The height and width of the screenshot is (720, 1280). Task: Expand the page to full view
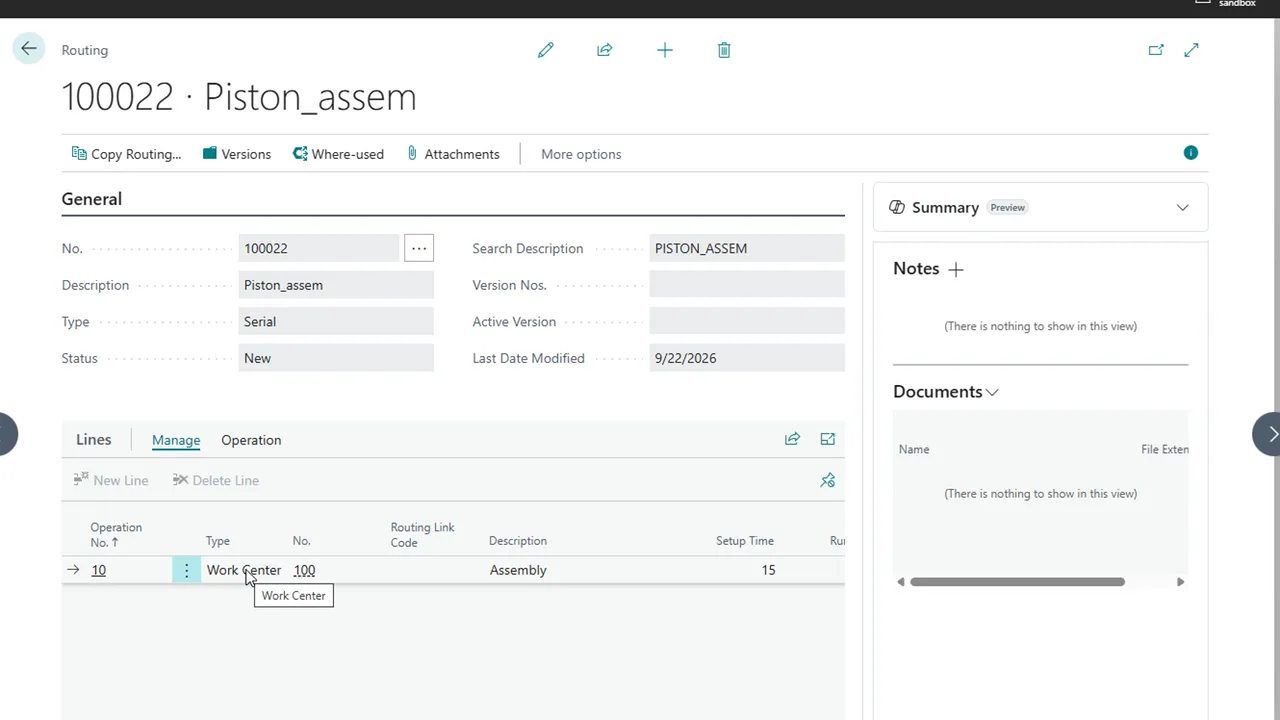tap(1191, 50)
